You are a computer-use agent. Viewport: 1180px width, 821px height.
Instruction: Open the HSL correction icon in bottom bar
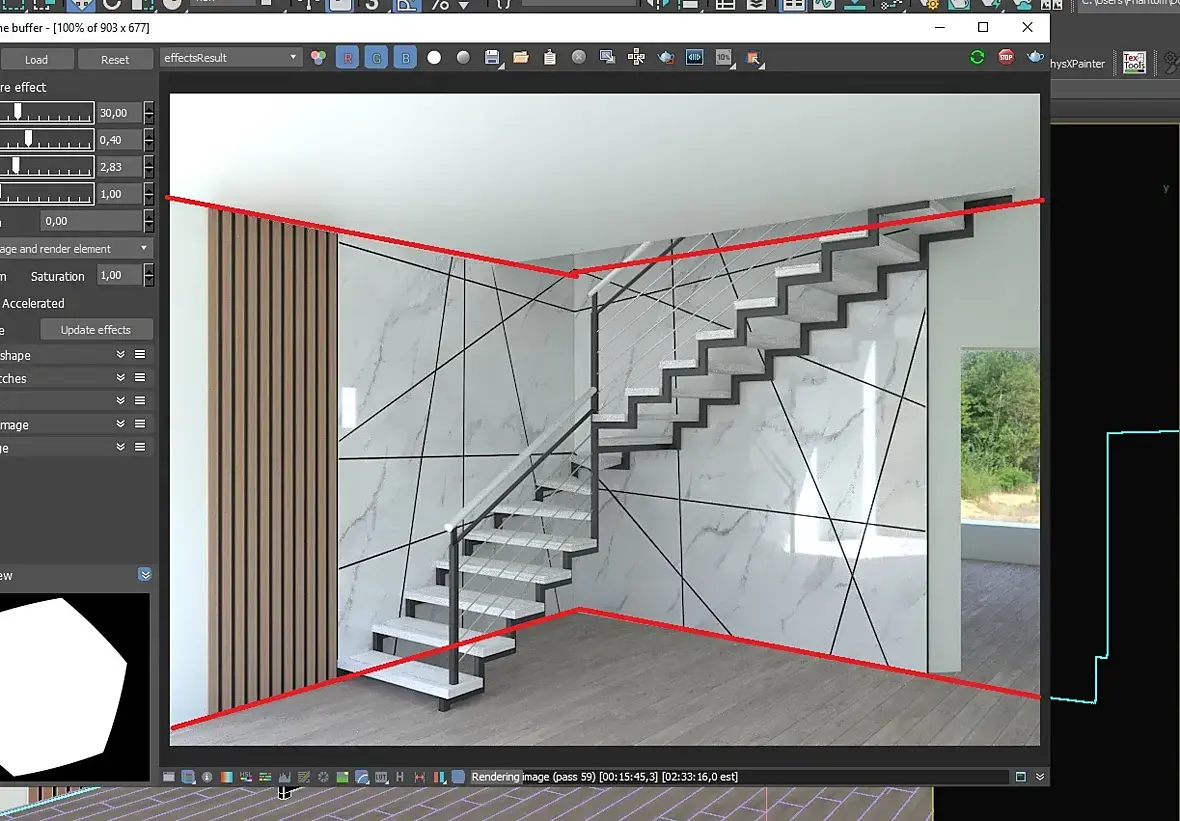tap(246, 777)
